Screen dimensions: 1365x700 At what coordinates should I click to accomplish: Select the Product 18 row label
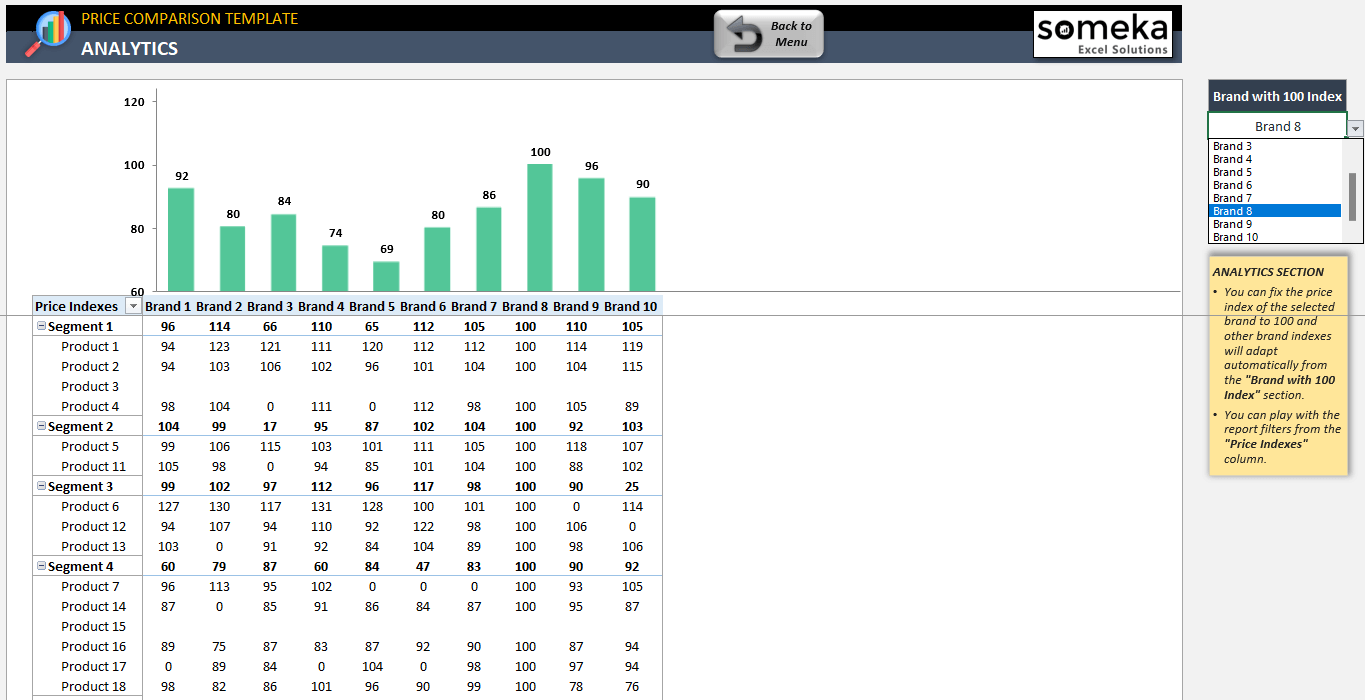(x=93, y=686)
